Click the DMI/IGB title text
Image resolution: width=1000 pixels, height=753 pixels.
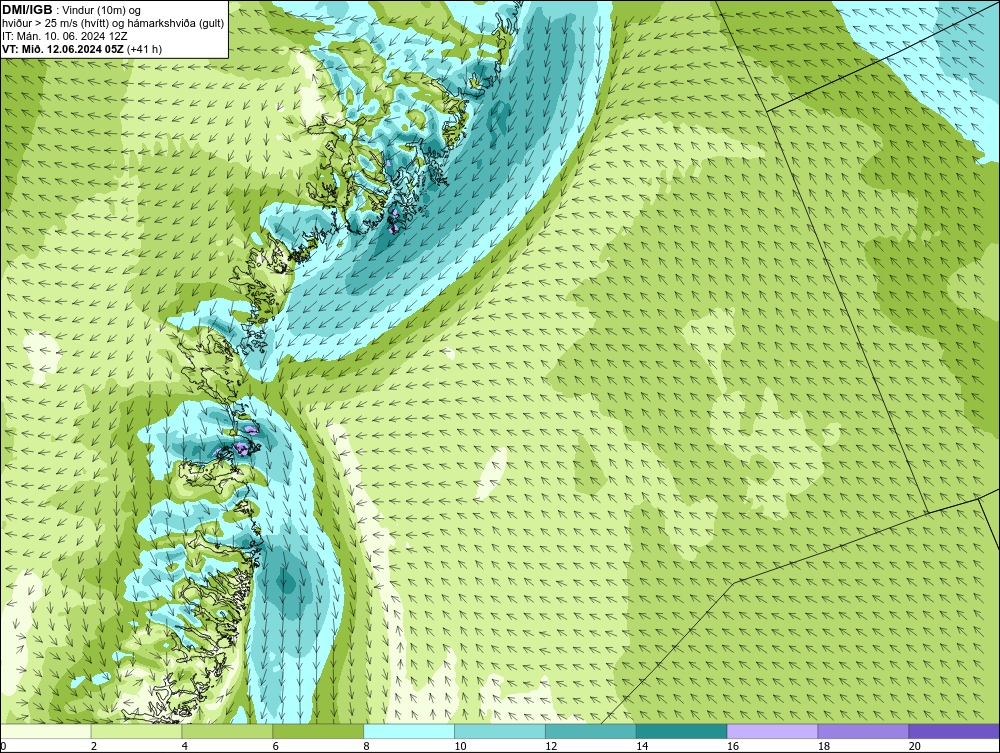27,10
